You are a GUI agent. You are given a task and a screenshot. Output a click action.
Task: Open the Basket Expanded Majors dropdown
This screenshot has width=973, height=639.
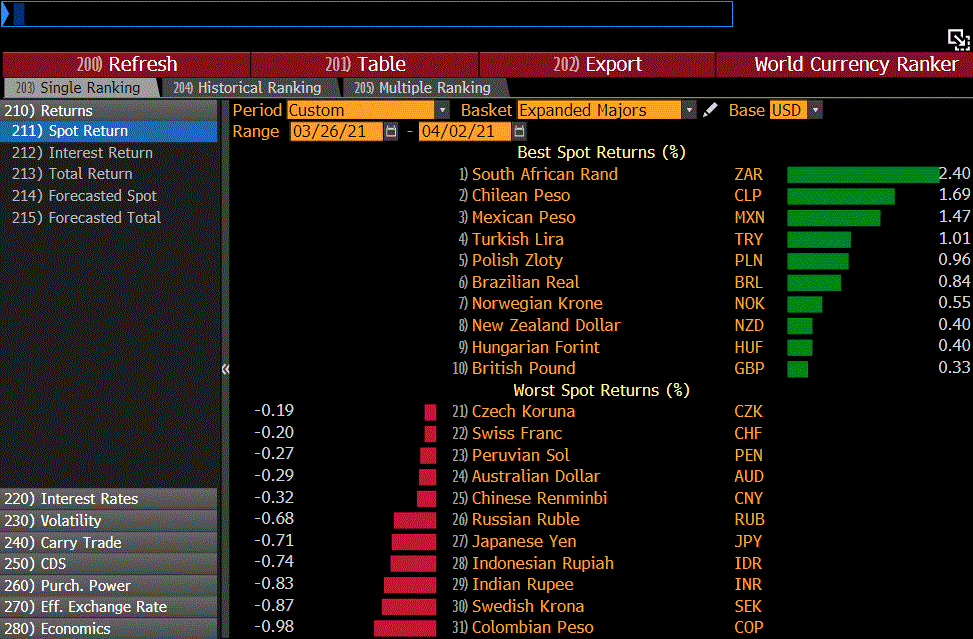[x=689, y=110]
